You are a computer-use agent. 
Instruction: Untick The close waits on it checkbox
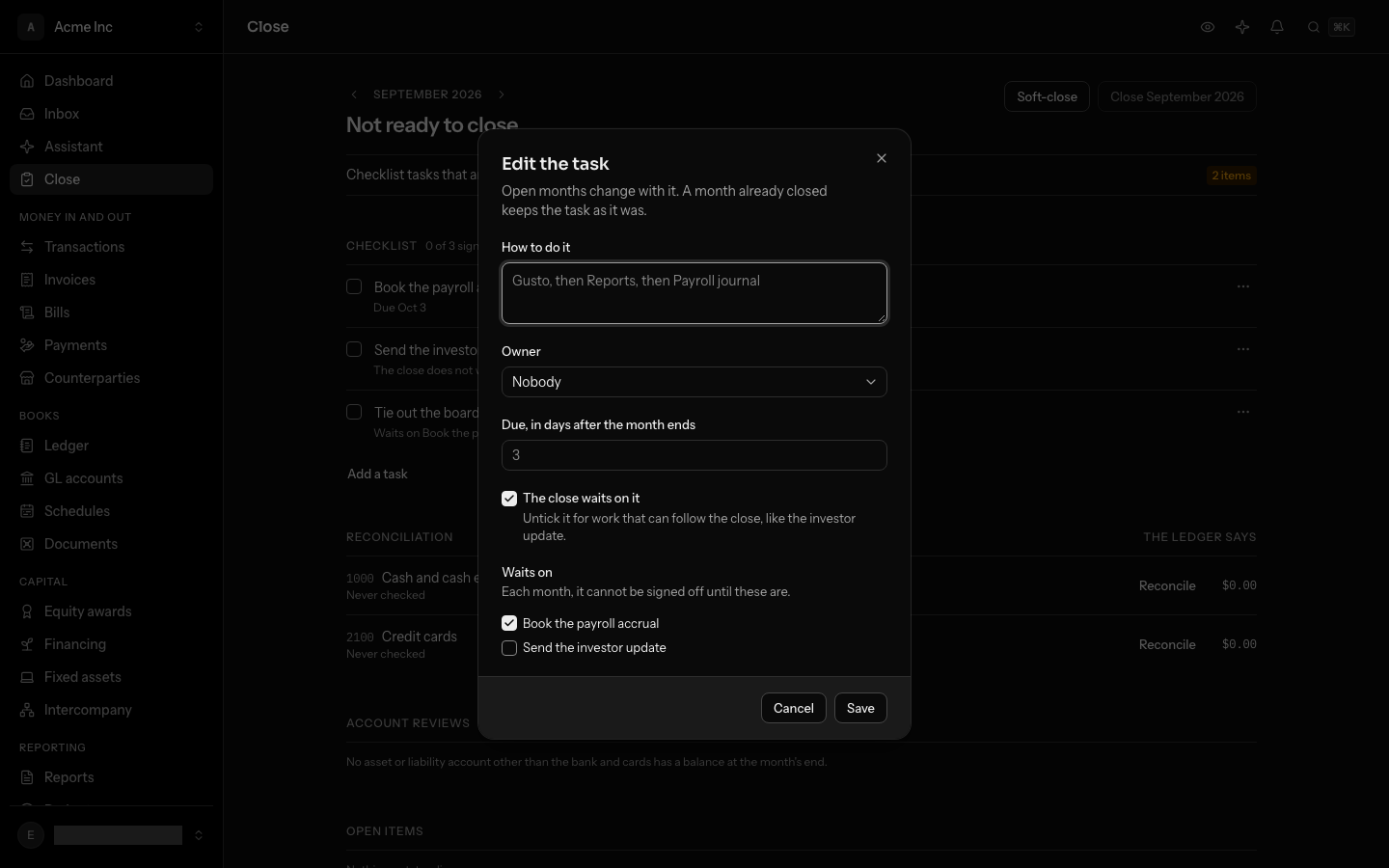point(509,499)
